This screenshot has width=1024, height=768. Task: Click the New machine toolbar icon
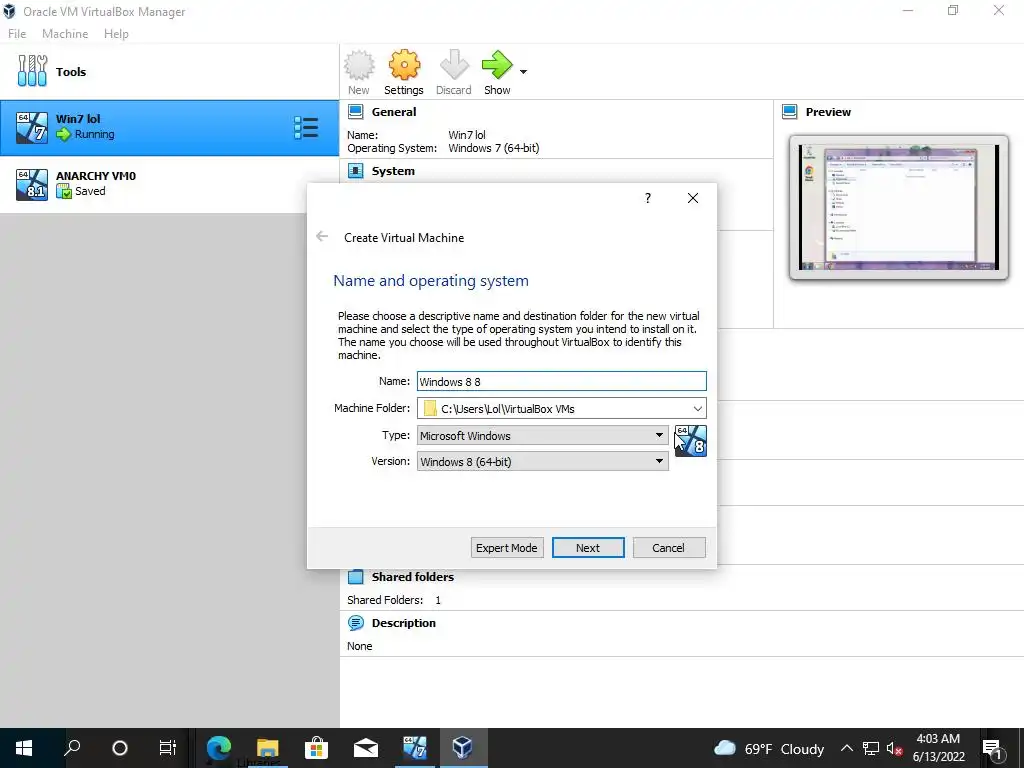tap(359, 65)
